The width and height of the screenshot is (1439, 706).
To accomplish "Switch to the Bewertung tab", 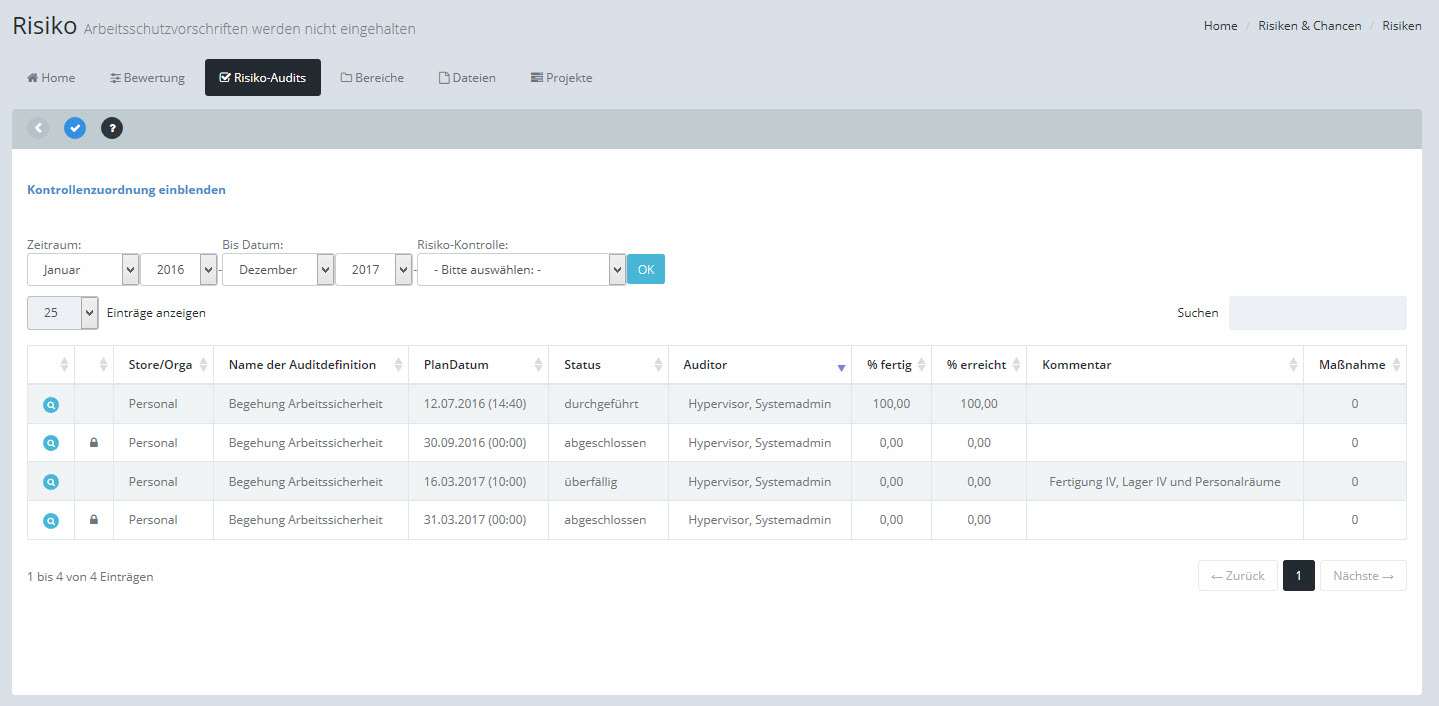I will [147, 78].
